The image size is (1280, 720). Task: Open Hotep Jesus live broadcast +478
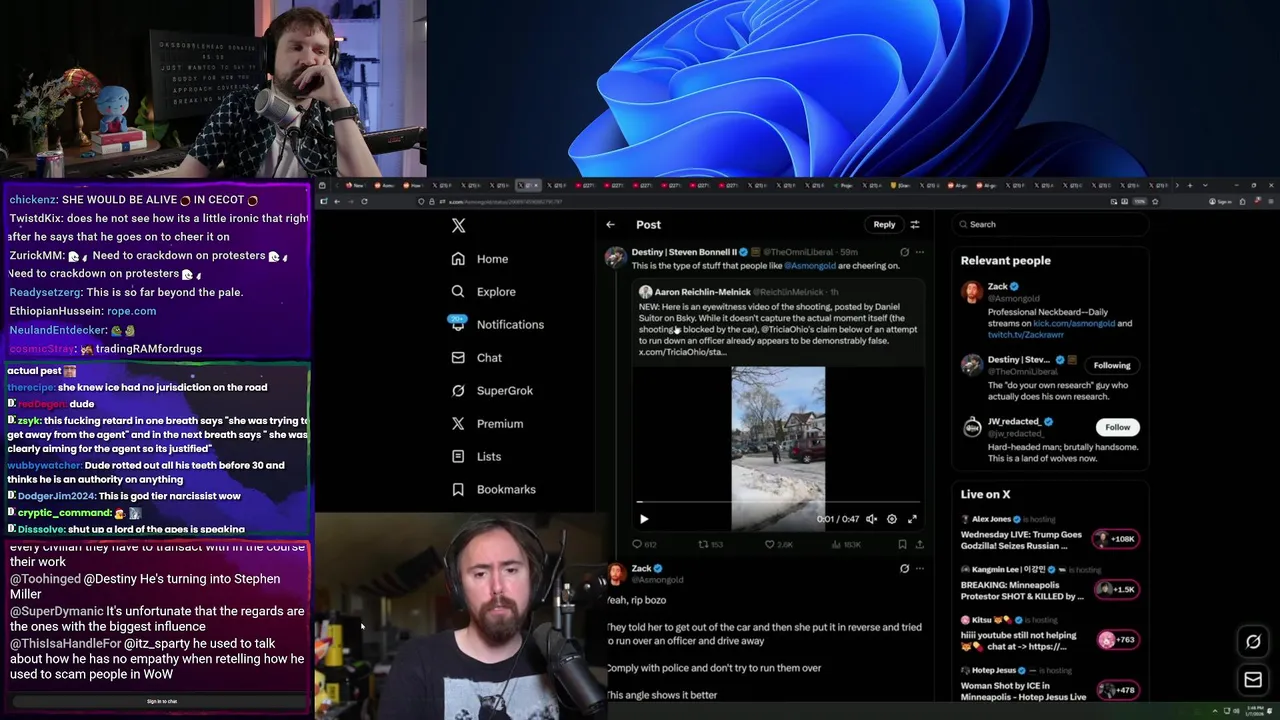coord(1049,685)
